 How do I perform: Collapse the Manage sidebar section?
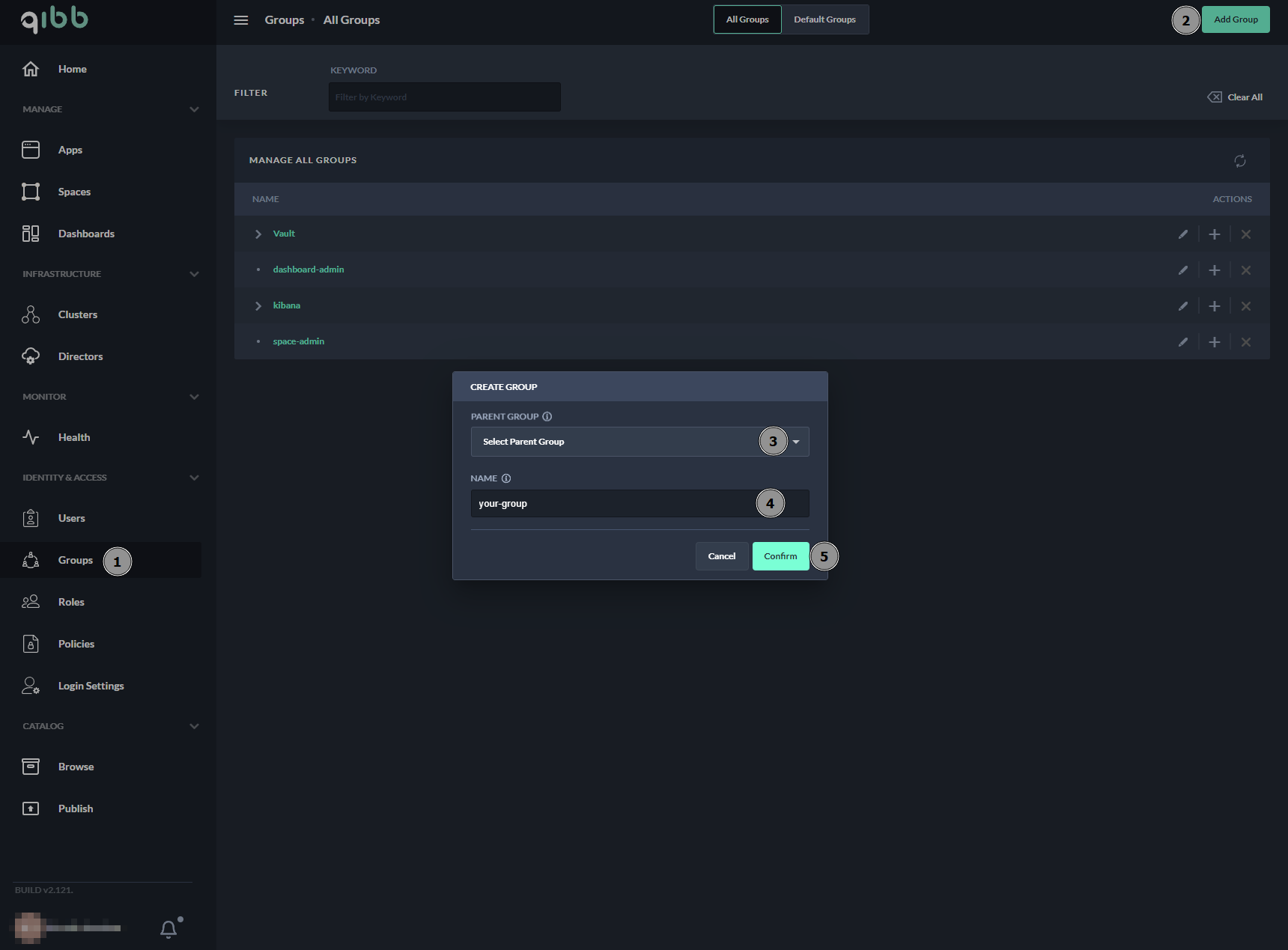click(194, 109)
